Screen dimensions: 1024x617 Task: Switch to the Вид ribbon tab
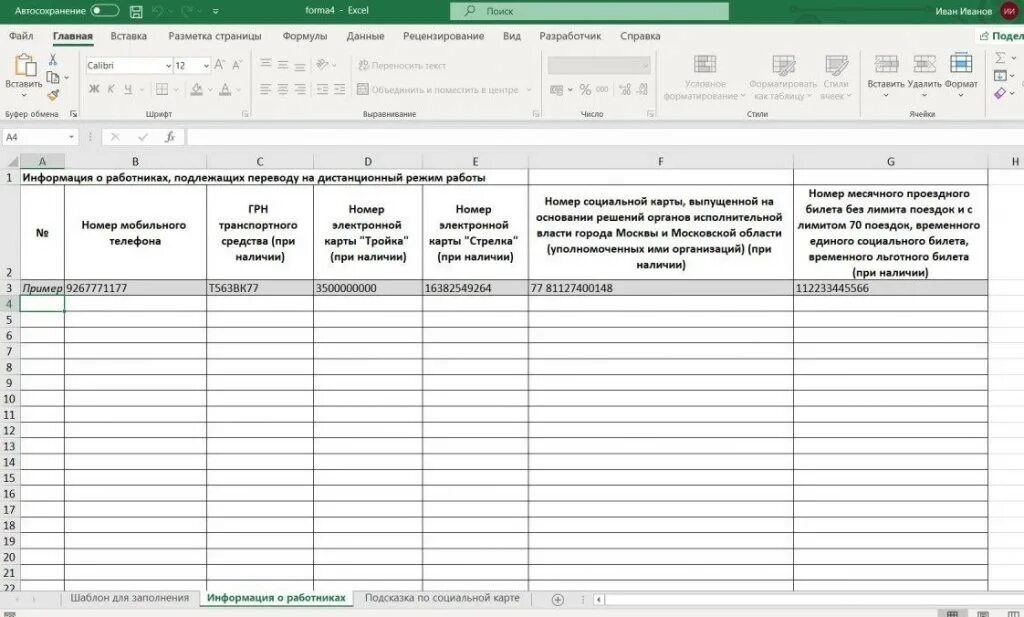512,36
